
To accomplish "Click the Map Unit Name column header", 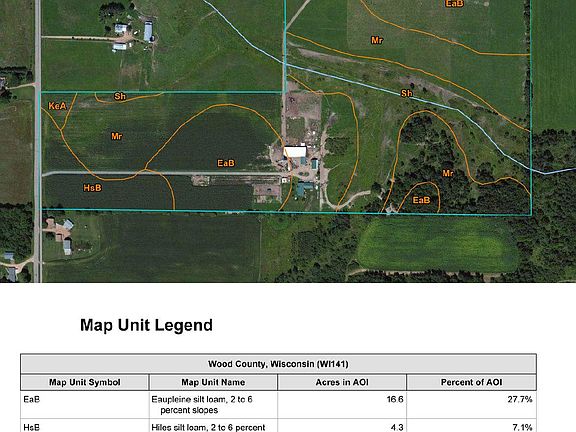I will 213,382.
